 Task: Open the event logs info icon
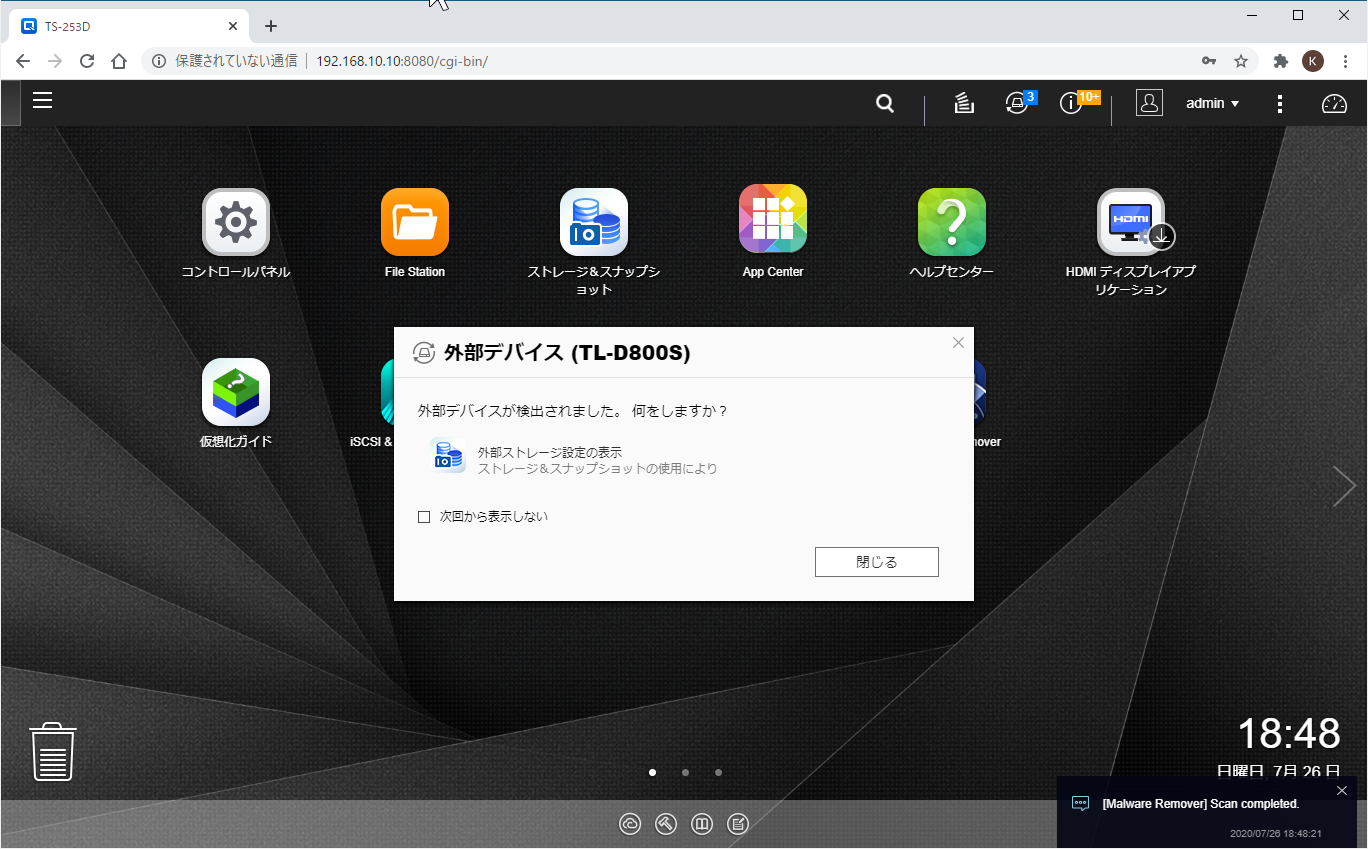click(1072, 102)
